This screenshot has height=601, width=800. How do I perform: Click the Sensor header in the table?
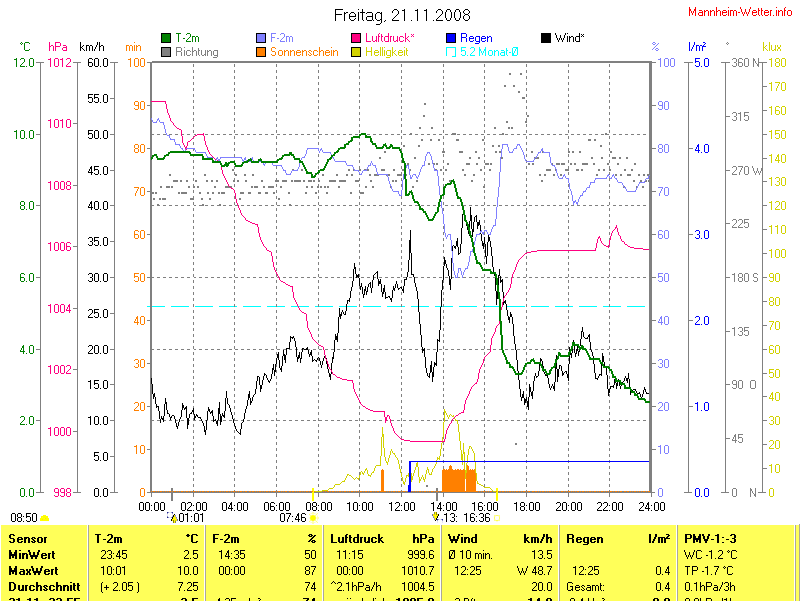28,539
